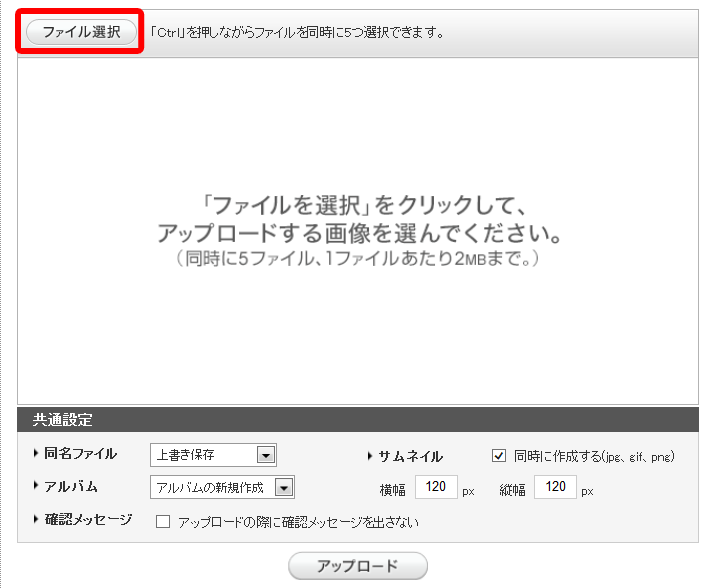Click the triangle bullet beside 確認メッセージ
This screenshot has width=713, height=588.
37,519
